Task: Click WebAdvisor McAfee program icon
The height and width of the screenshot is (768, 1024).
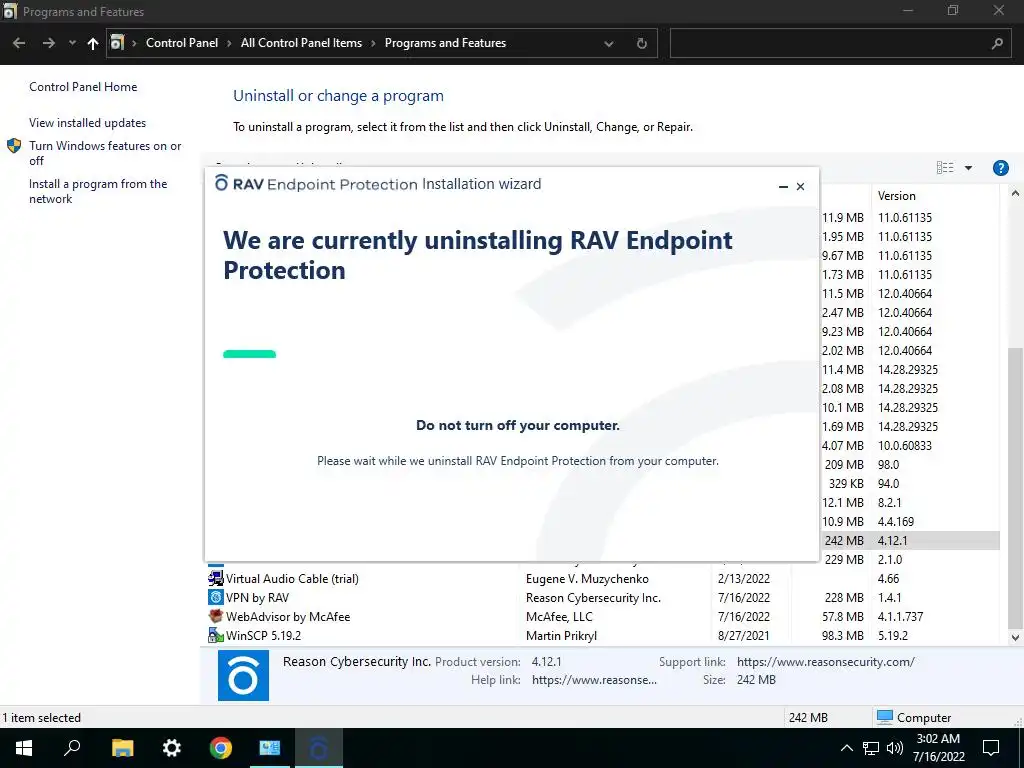Action: pos(216,616)
